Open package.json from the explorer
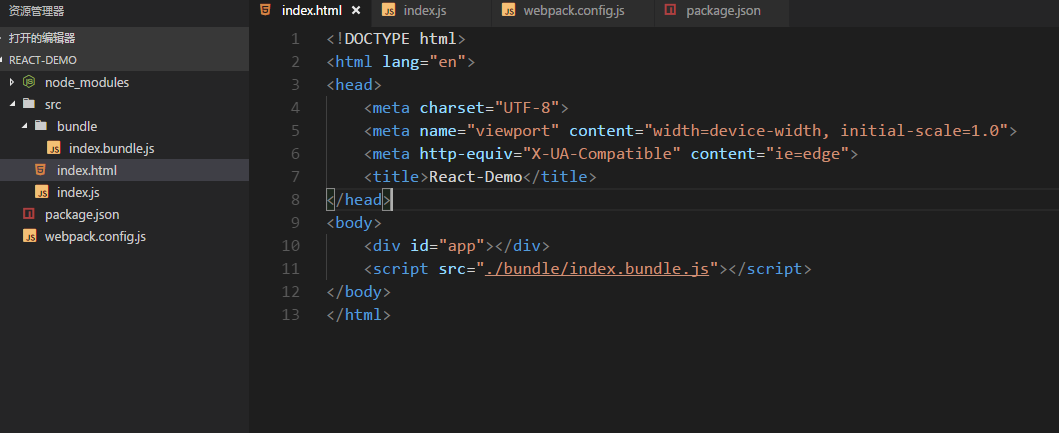The height and width of the screenshot is (433, 1059). tap(82, 215)
